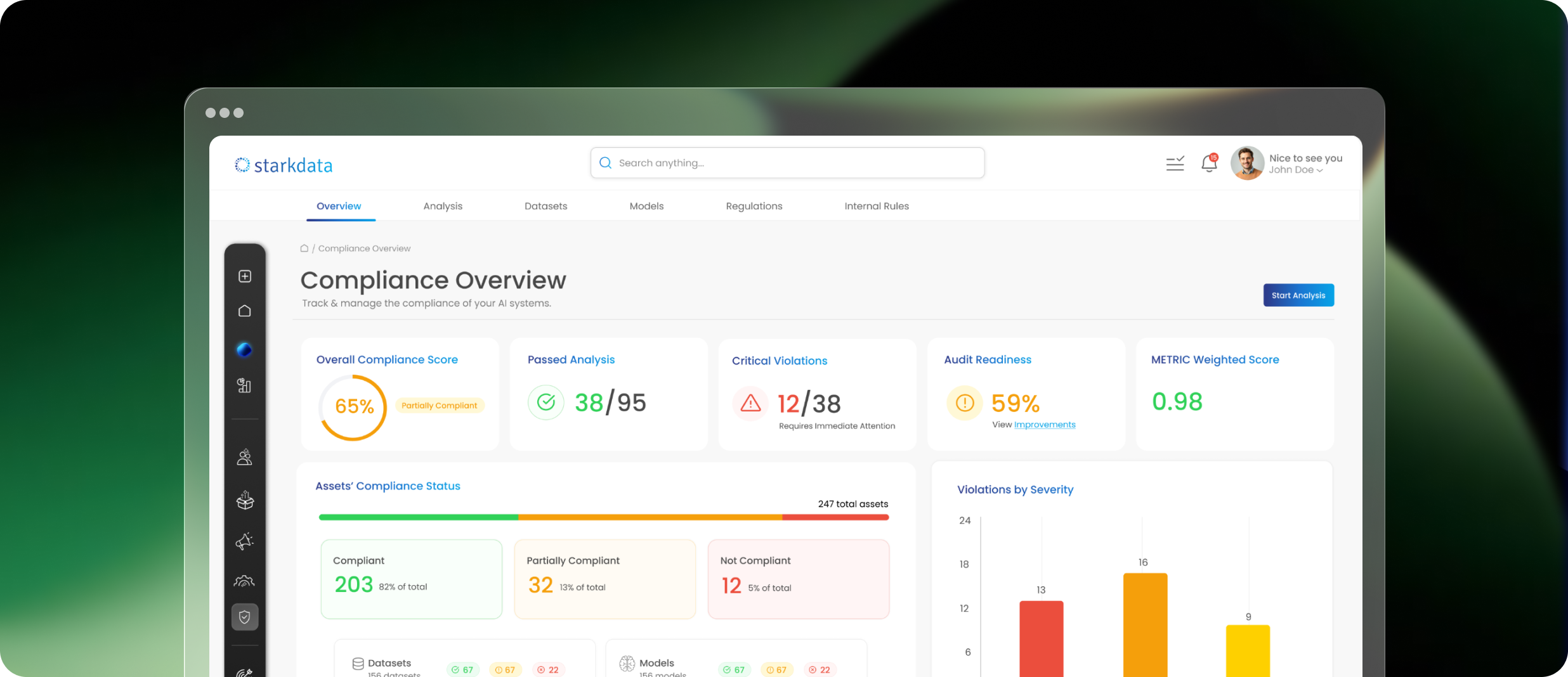
Task: Open the chart report icon in the sidebar
Action: point(244,385)
